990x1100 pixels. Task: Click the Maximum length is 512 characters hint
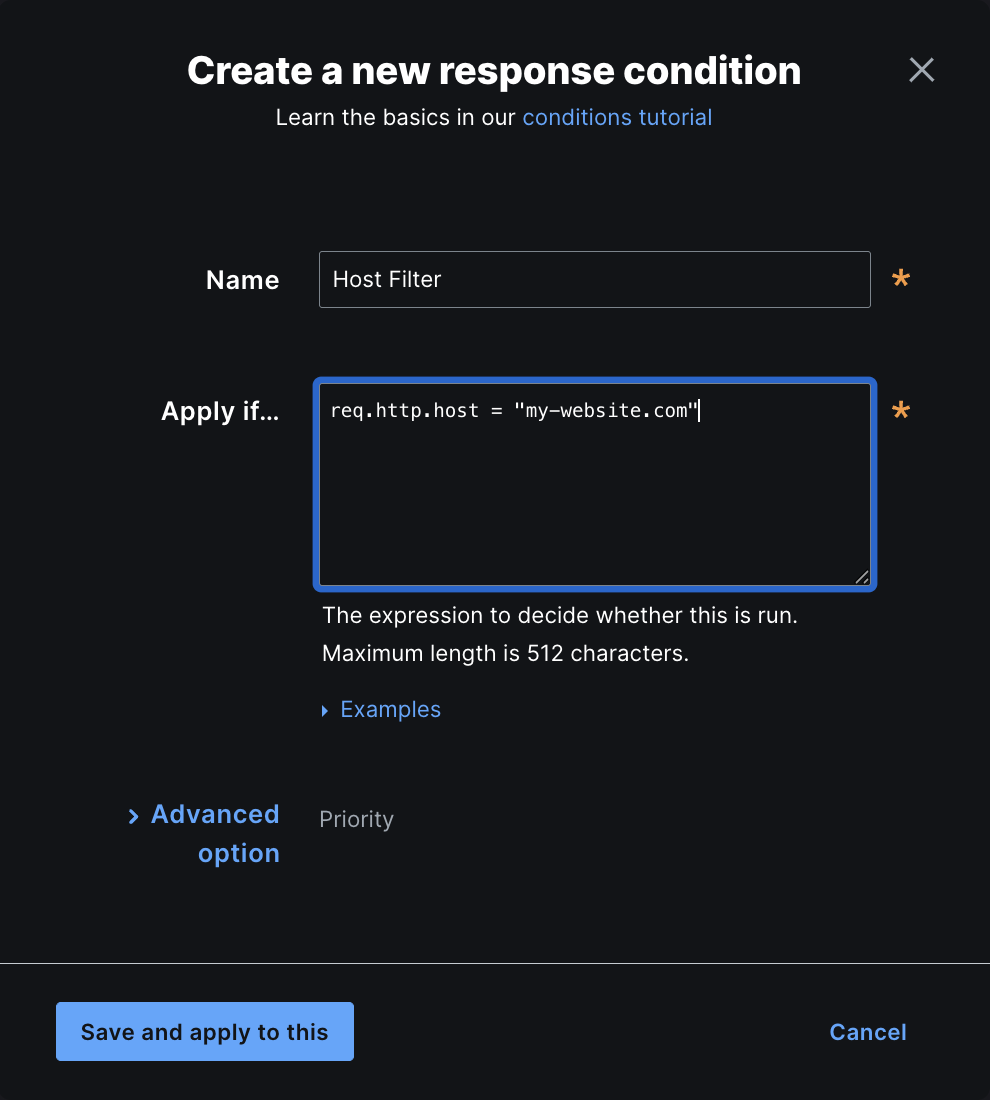(x=505, y=653)
